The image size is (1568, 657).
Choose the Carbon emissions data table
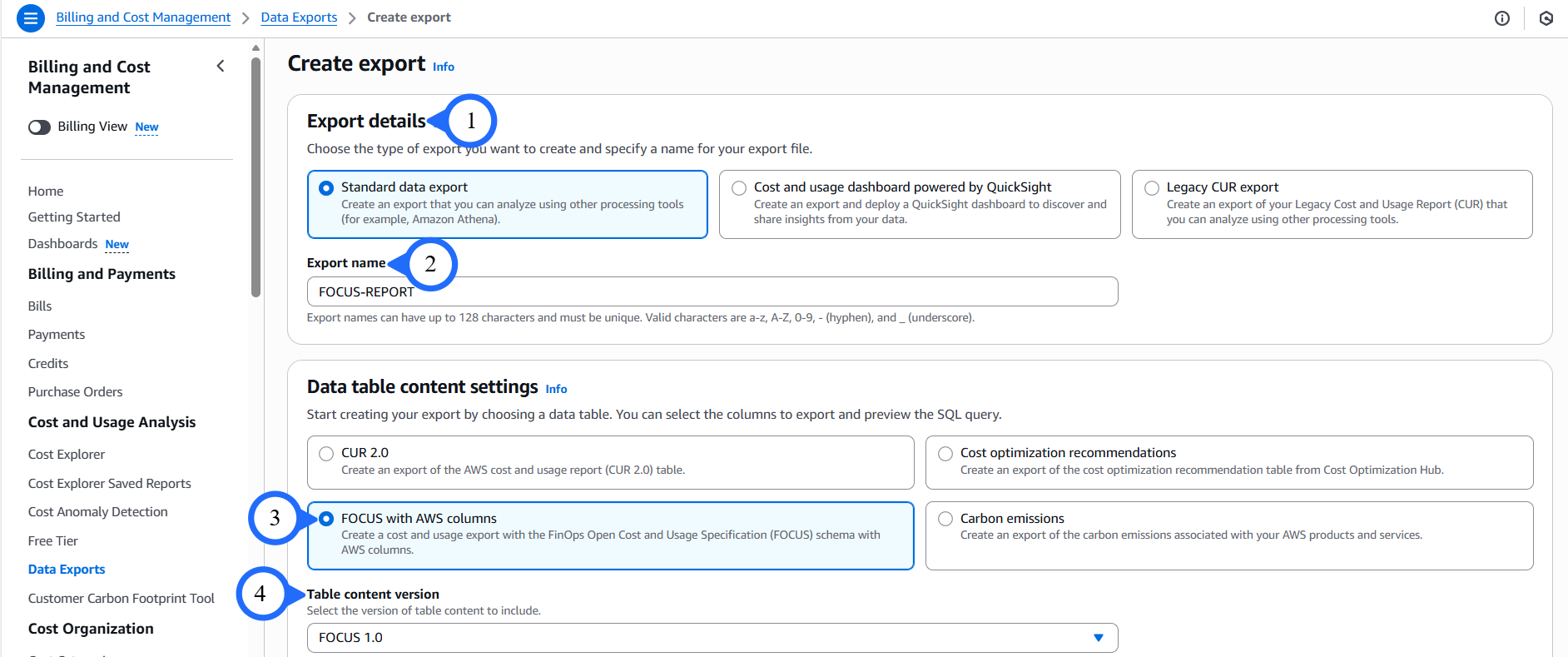coord(945,519)
